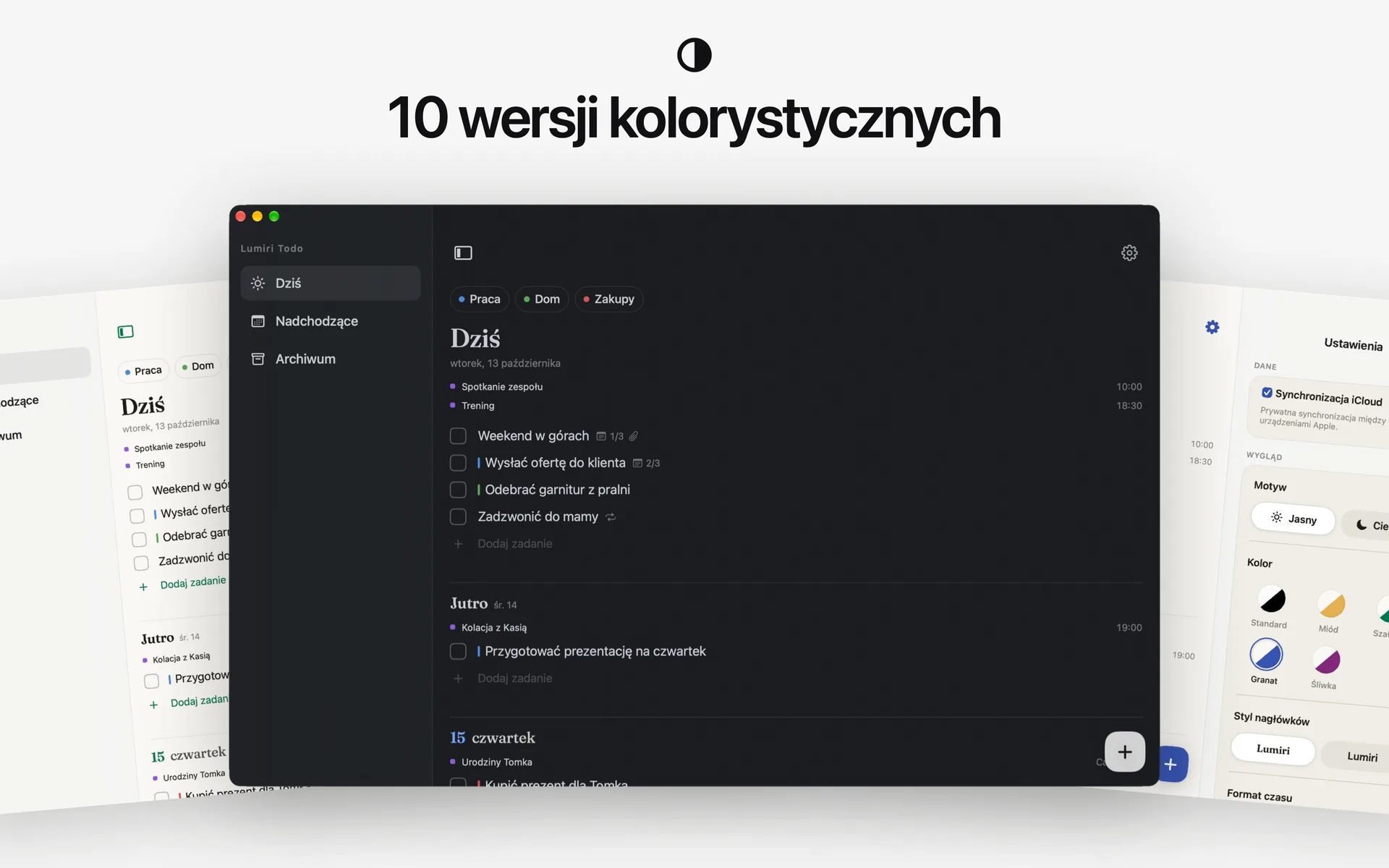The height and width of the screenshot is (868, 1389).
Task: Choose the Śliwka color swatch
Action: tap(1327, 660)
